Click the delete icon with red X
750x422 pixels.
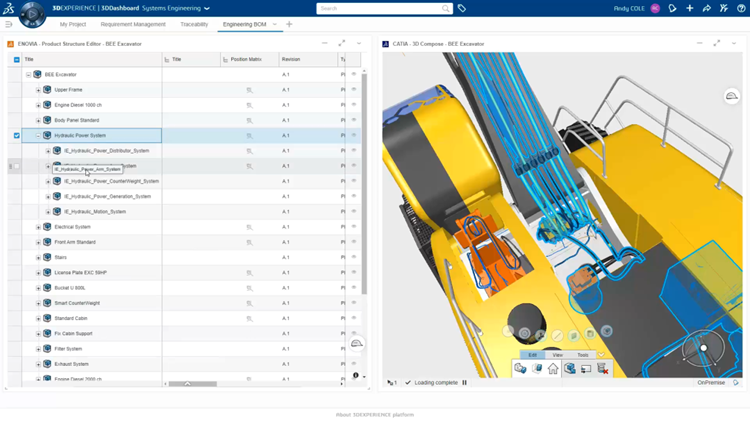coord(603,369)
